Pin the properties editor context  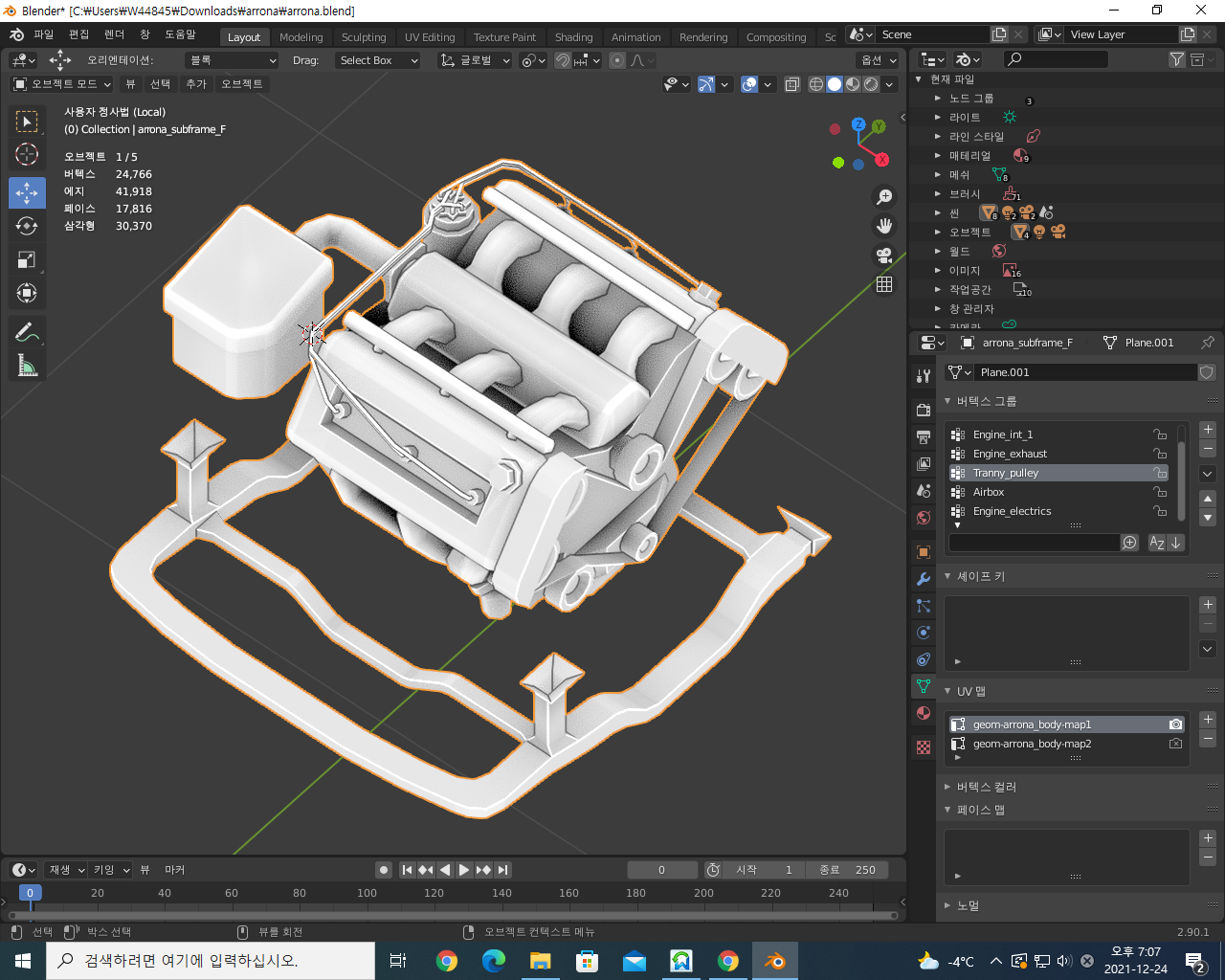(x=1208, y=343)
